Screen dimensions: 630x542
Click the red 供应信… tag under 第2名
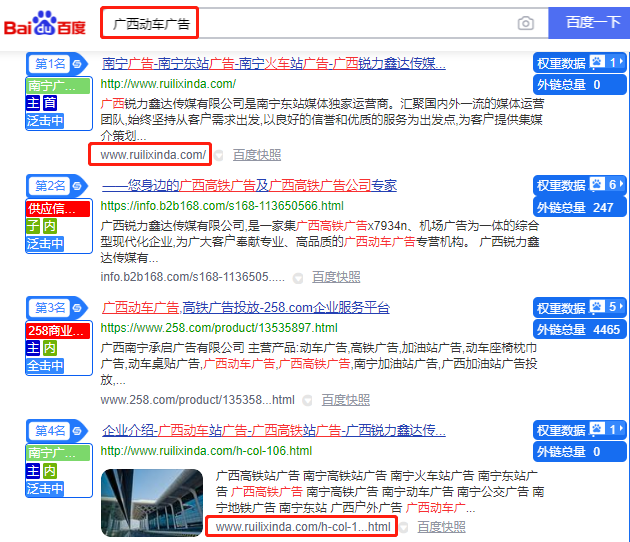click(x=58, y=209)
